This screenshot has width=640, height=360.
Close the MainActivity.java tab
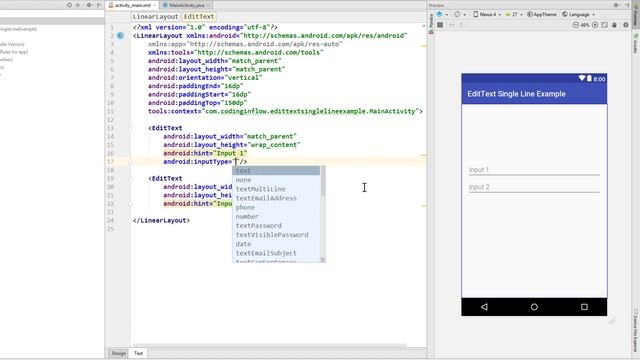point(208,5)
